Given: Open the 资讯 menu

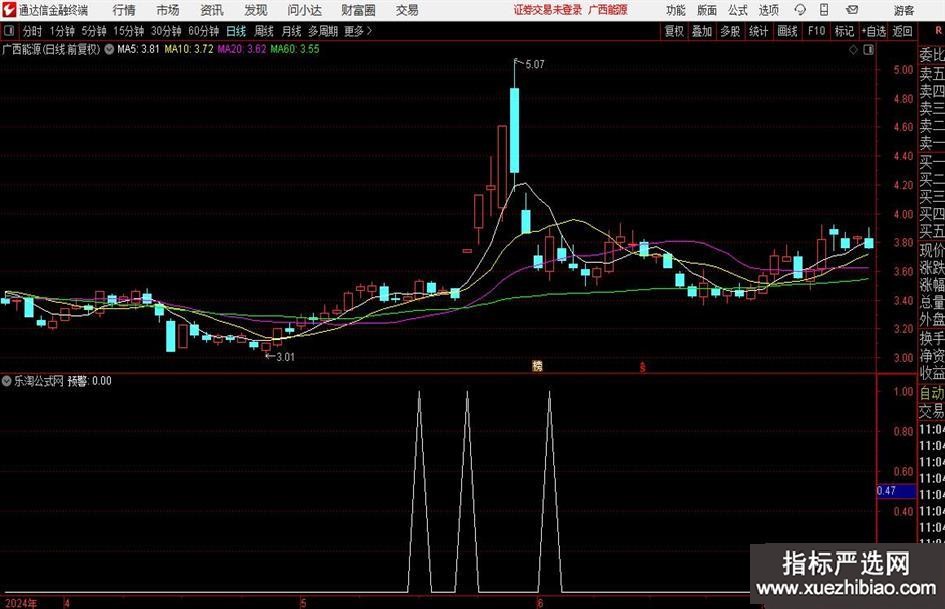Looking at the screenshot, I should coord(212,10).
